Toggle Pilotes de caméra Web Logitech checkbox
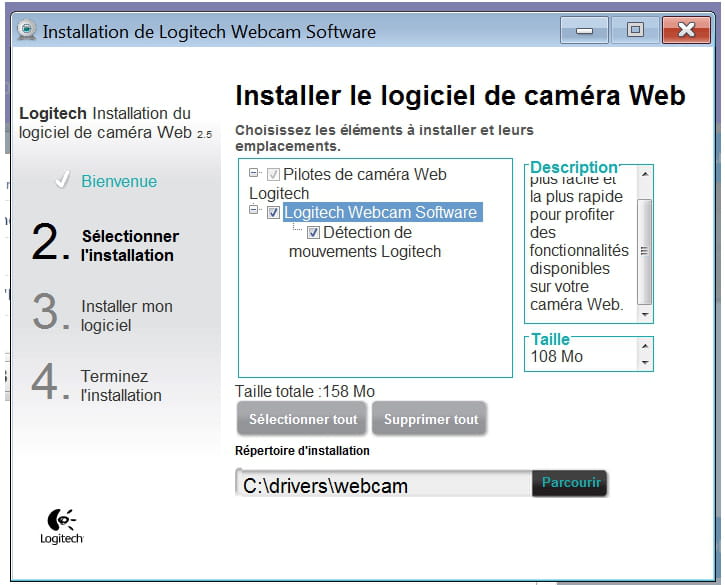The height and width of the screenshot is (585, 725). pyautogui.click(x=273, y=174)
